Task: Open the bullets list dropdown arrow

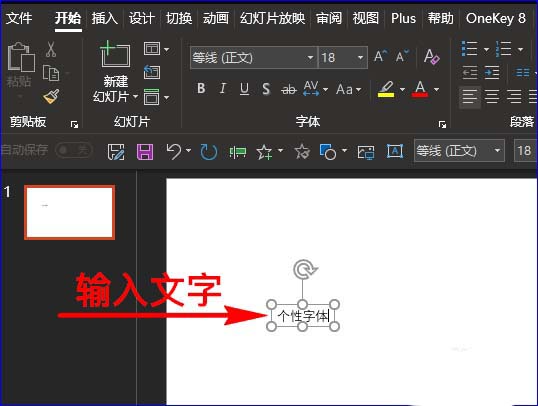Action: click(x=486, y=49)
